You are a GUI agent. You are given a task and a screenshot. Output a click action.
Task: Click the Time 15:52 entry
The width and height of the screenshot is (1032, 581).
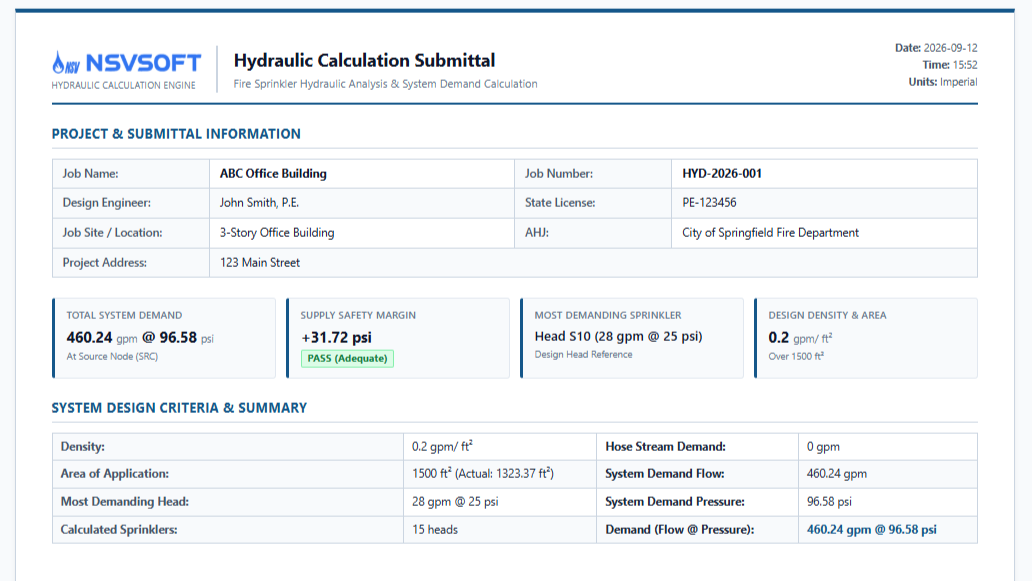(950, 65)
